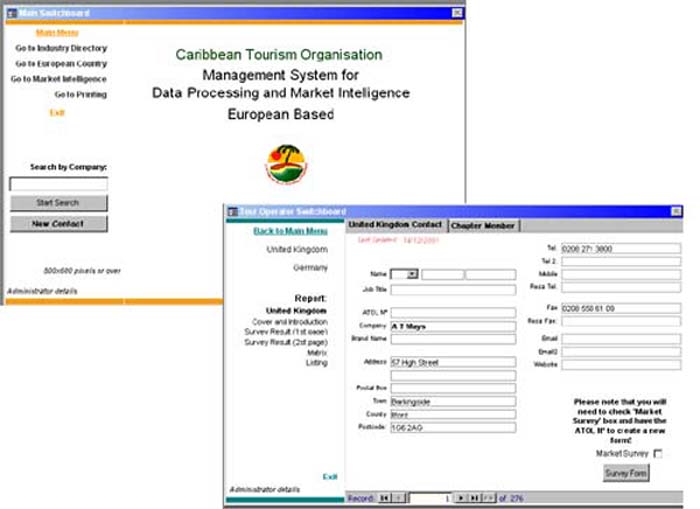
Task: Click Exit in Main Switchboard menu
Action: coord(57,113)
